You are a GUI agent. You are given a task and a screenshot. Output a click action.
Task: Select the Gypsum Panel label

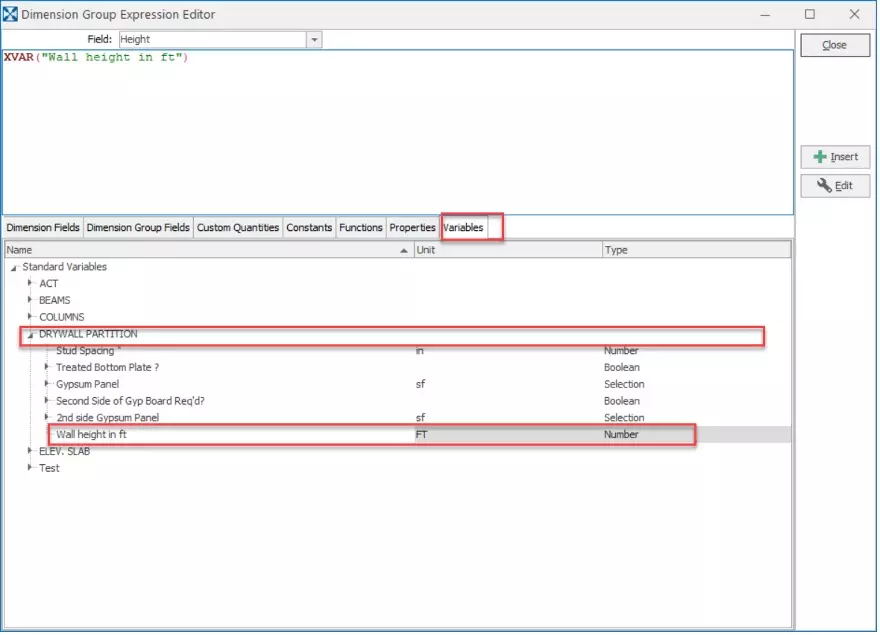88,385
